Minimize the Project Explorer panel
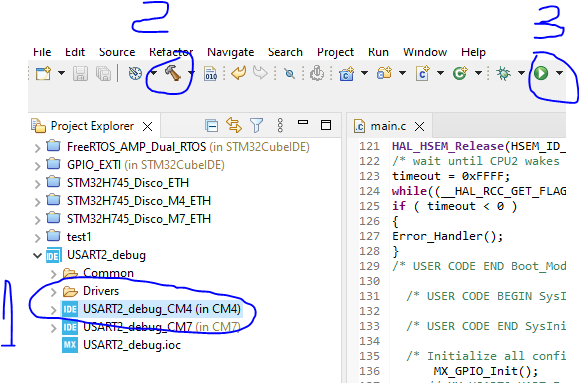The width and height of the screenshot is (579, 383). point(303,122)
